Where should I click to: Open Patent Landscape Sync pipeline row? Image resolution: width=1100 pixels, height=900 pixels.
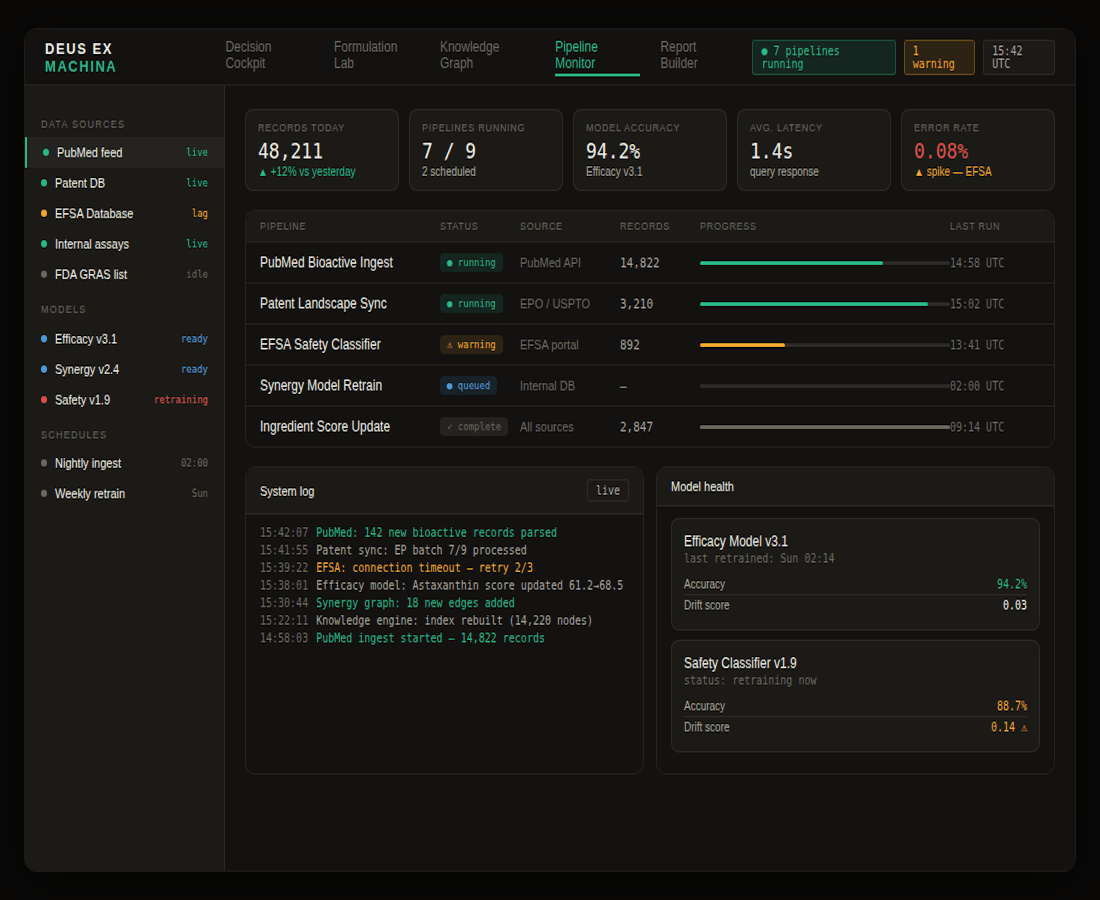tap(650, 304)
